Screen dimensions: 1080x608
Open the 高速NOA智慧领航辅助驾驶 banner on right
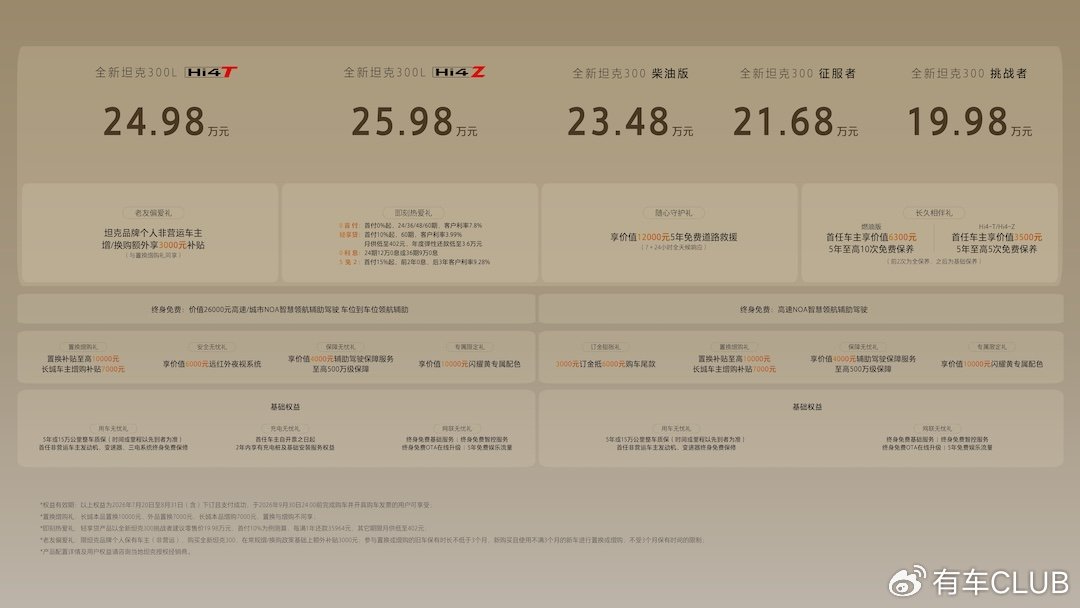(x=800, y=309)
